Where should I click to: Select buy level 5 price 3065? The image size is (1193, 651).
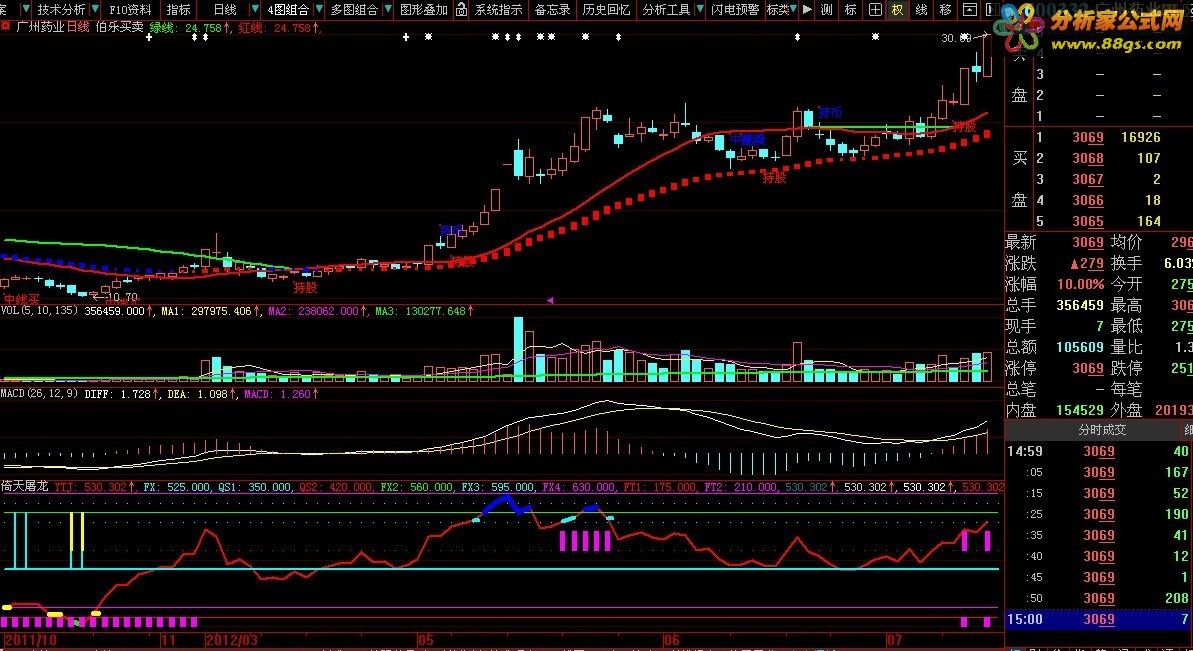click(x=1087, y=221)
